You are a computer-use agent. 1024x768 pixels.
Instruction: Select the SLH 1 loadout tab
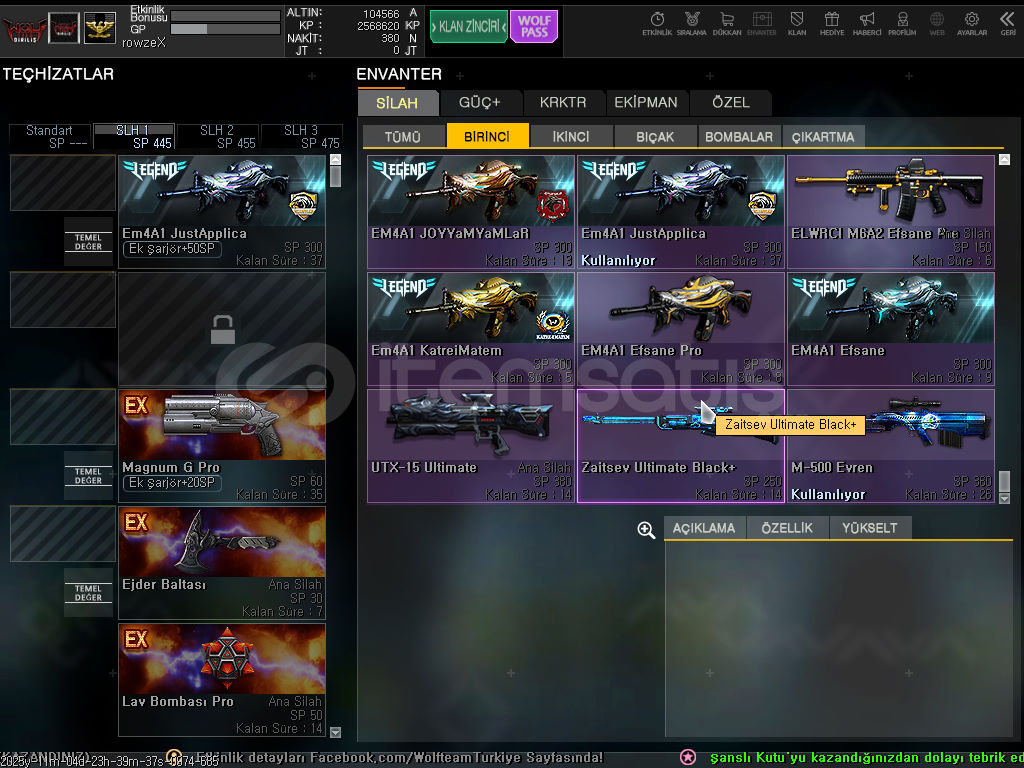coord(134,136)
